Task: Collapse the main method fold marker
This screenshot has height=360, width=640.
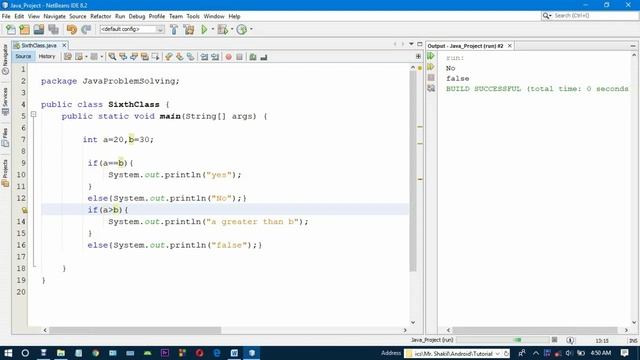Action: [x=34, y=115]
